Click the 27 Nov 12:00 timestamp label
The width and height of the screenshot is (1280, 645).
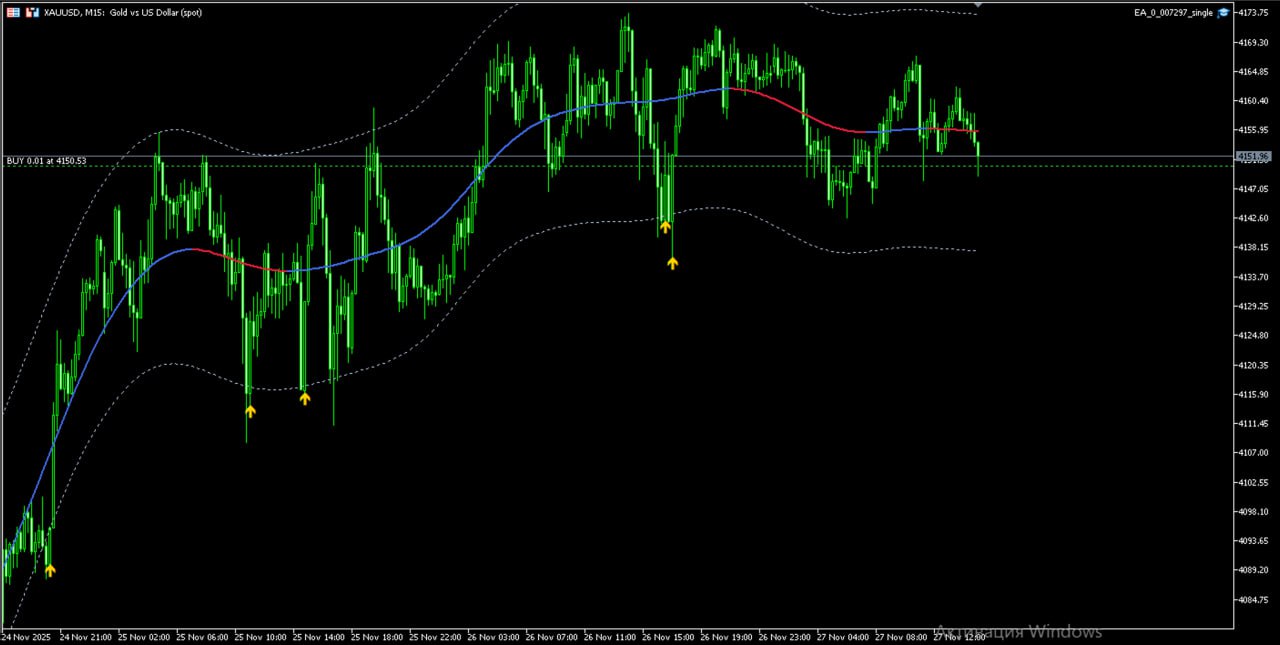click(x=959, y=636)
